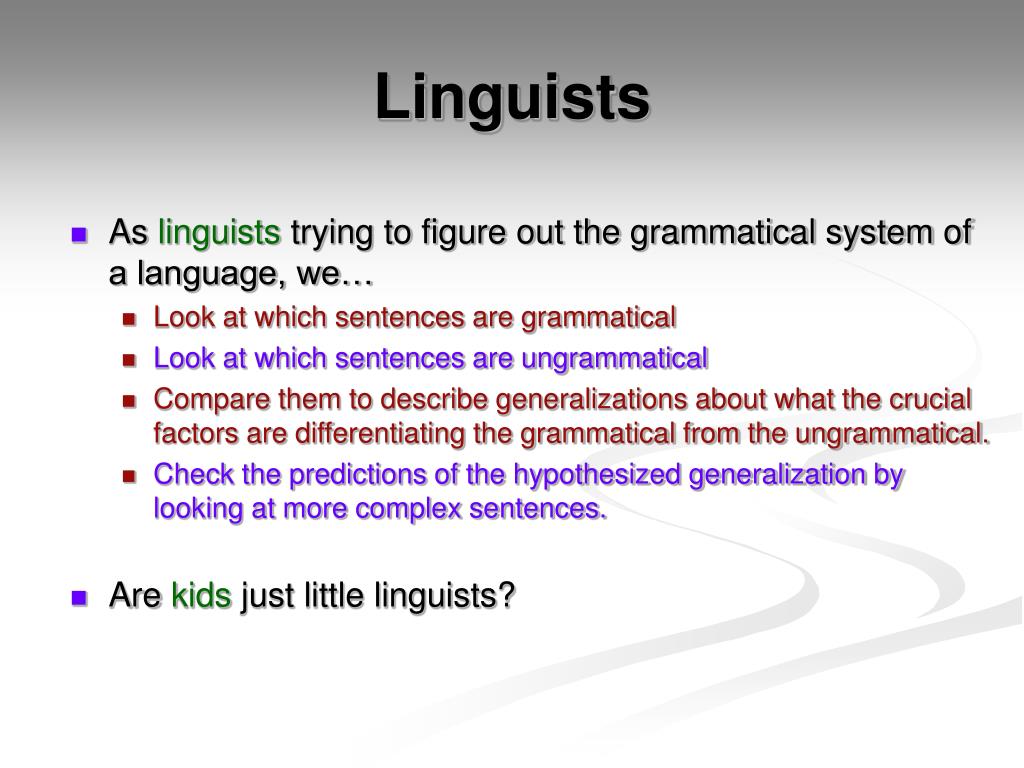Screen dimensions: 1024x768
Task: Click the slide title "Linguists"
Action: [513, 98]
